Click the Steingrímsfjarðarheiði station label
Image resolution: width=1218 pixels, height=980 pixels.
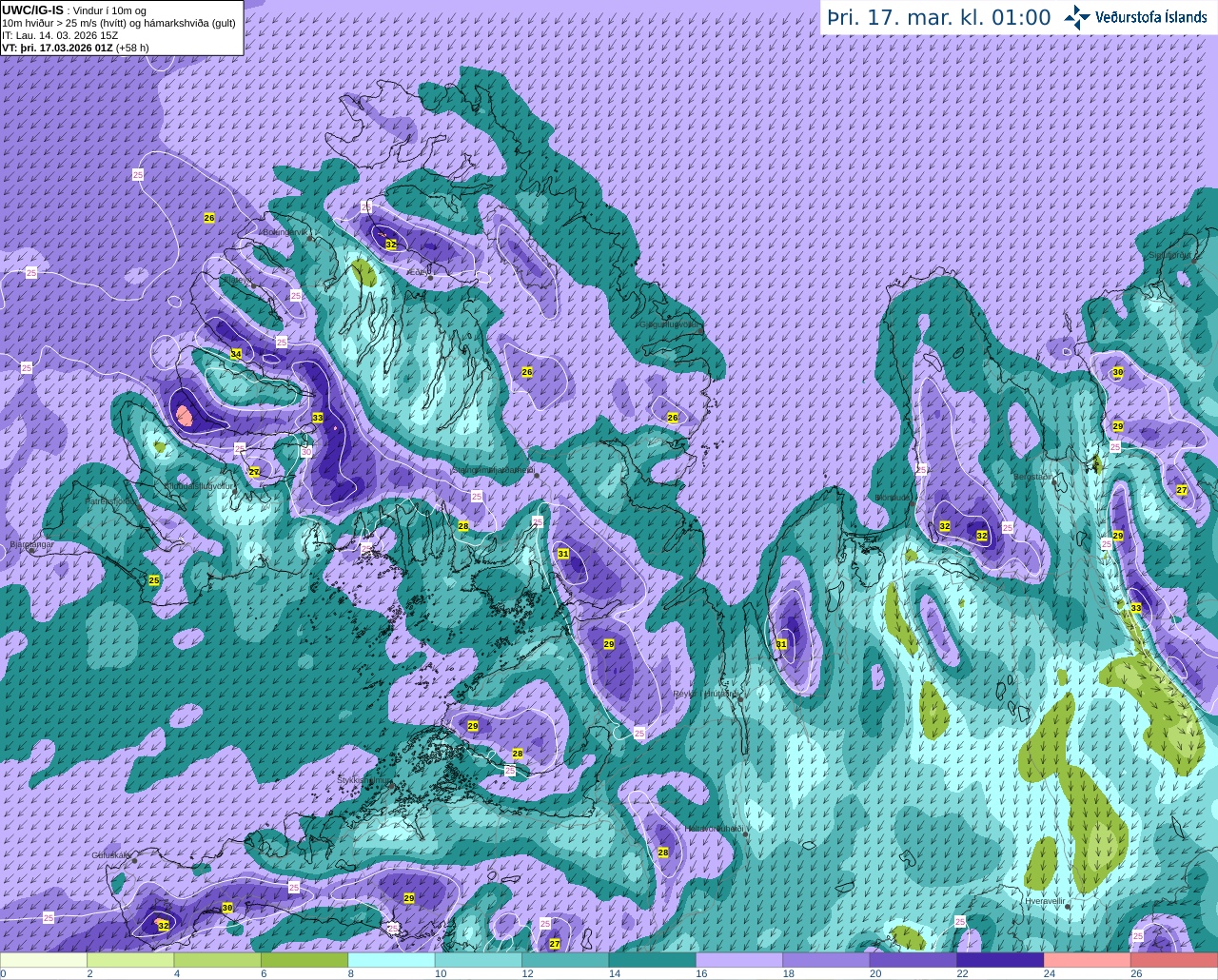point(492,469)
